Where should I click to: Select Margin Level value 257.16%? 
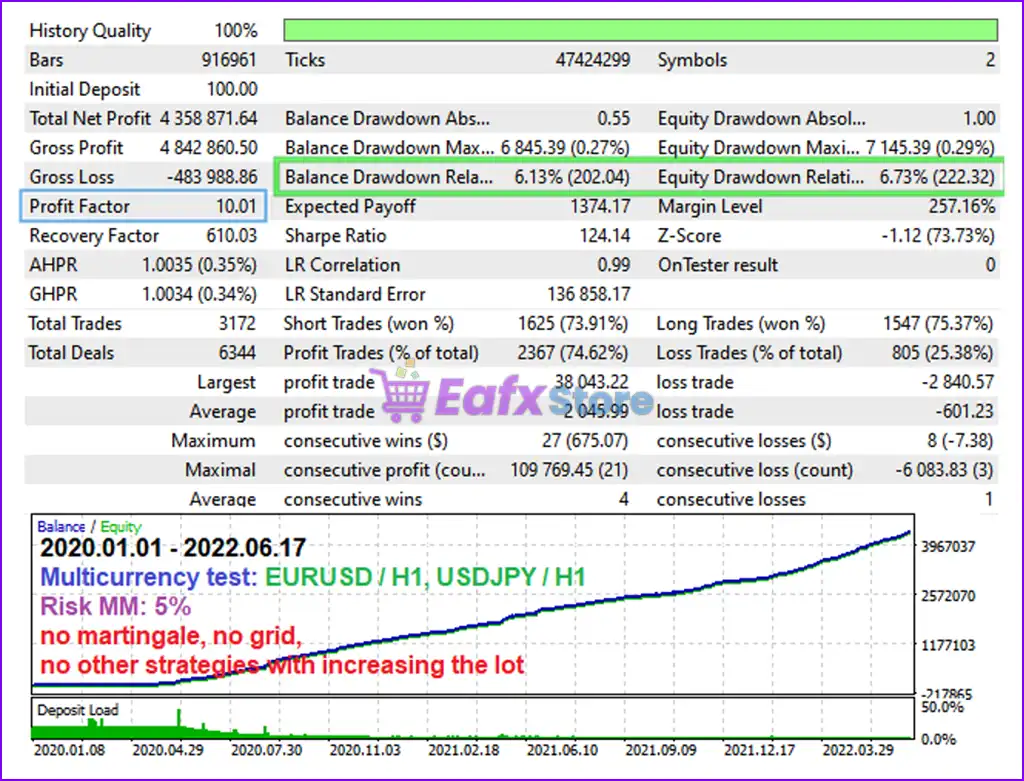[x=962, y=207]
